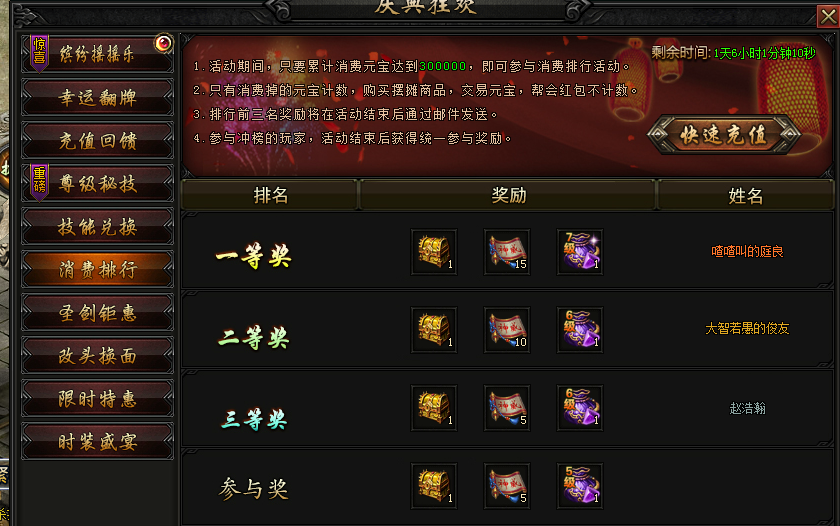Click the 排名 column header

[271, 195]
